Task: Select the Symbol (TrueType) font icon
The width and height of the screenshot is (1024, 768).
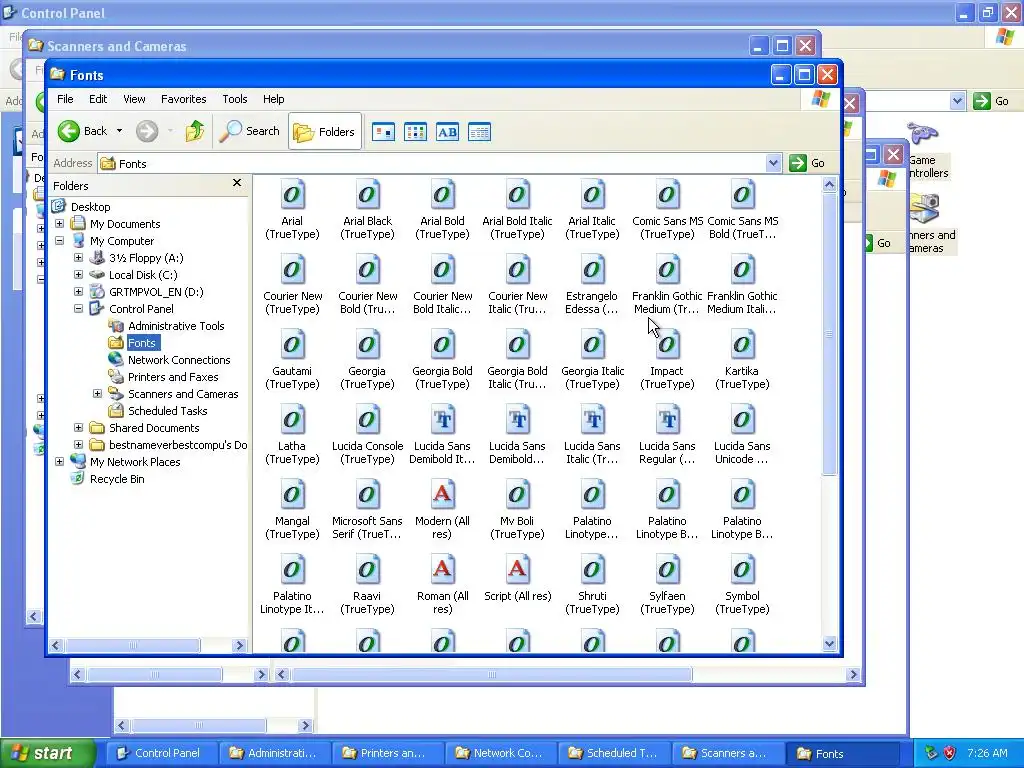Action: tap(743, 570)
